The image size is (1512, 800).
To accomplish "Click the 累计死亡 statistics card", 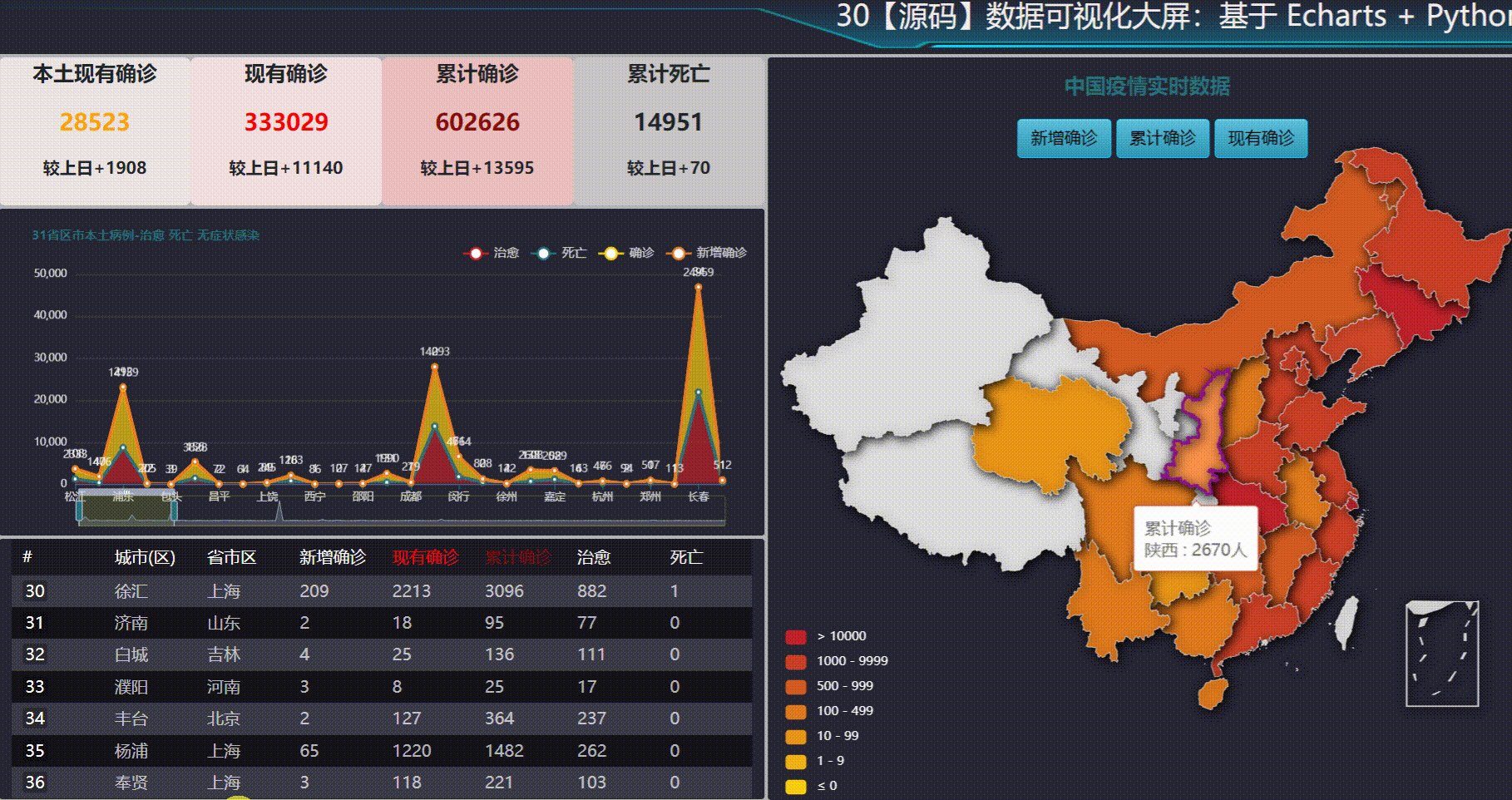I will (x=667, y=129).
